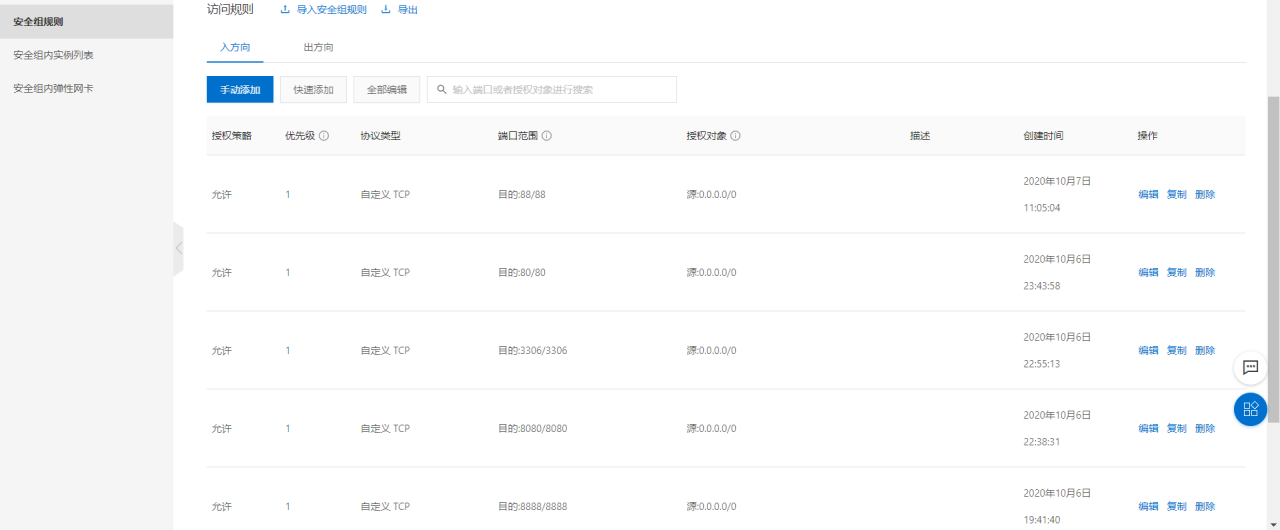This screenshot has height=530, width=1280.
Task: Click the 访问规则 heading
Action: 230,9
